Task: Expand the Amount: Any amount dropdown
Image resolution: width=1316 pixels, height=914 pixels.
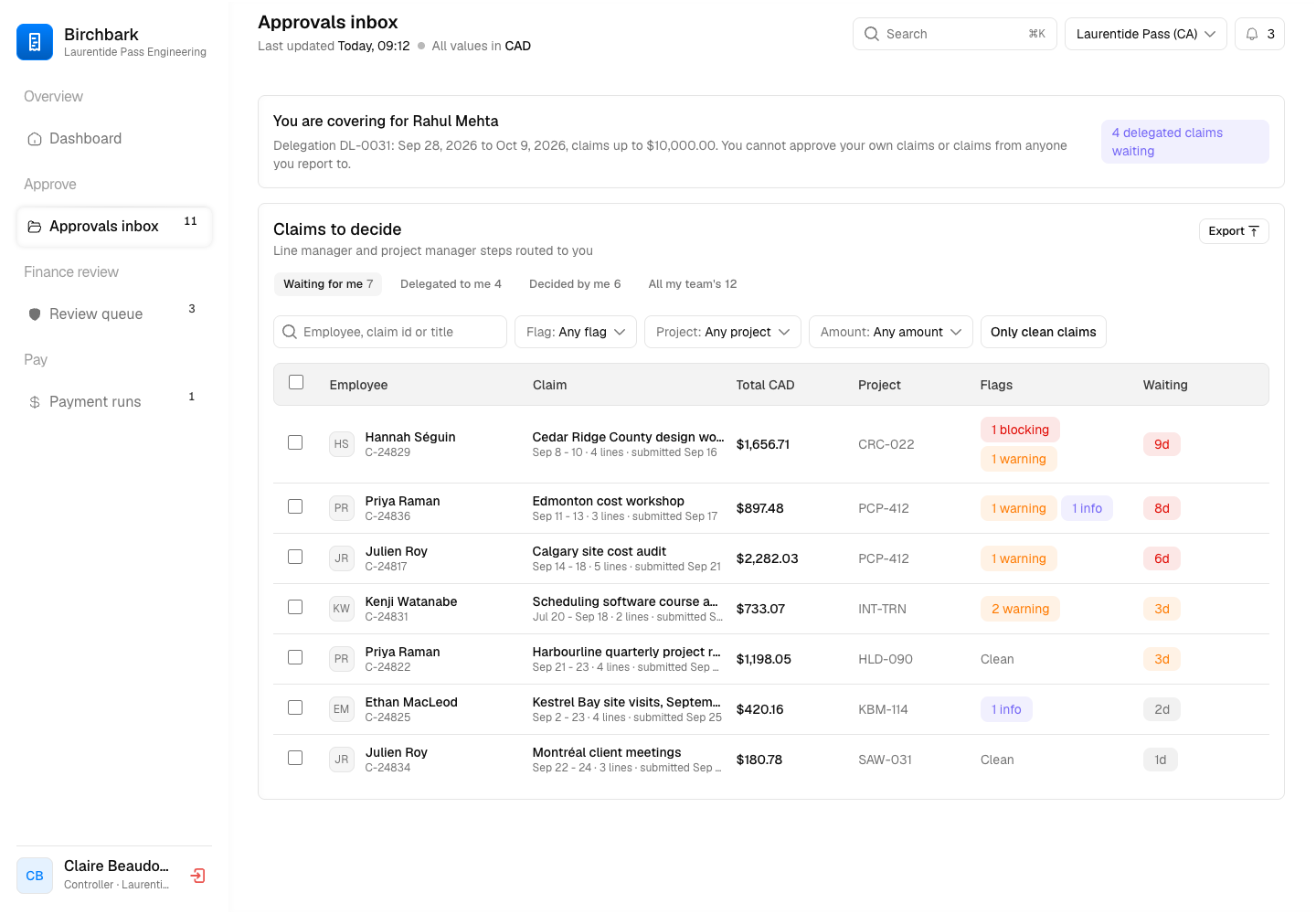Action: (x=891, y=332)
